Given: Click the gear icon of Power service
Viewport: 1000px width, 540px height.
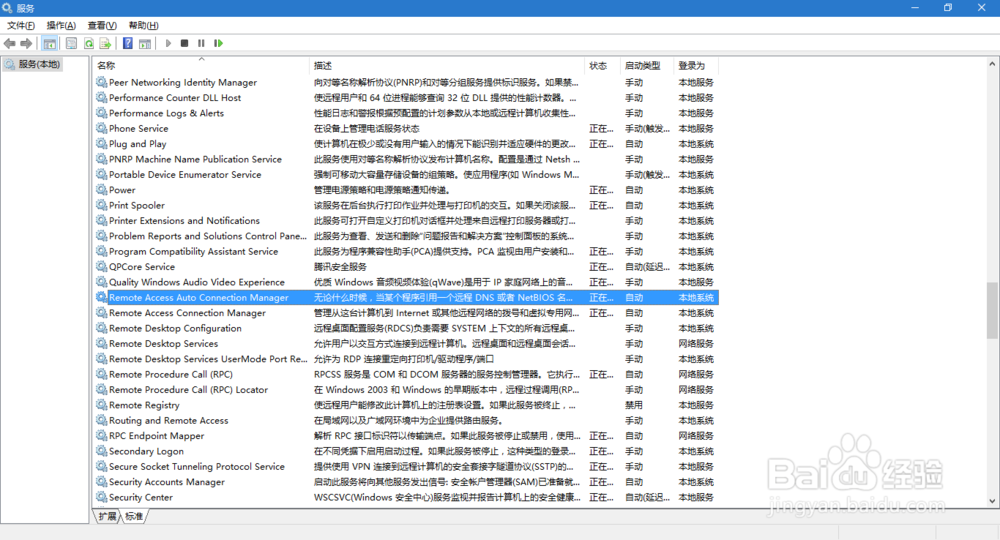Looking at the screenshot, I should (101, 190).
